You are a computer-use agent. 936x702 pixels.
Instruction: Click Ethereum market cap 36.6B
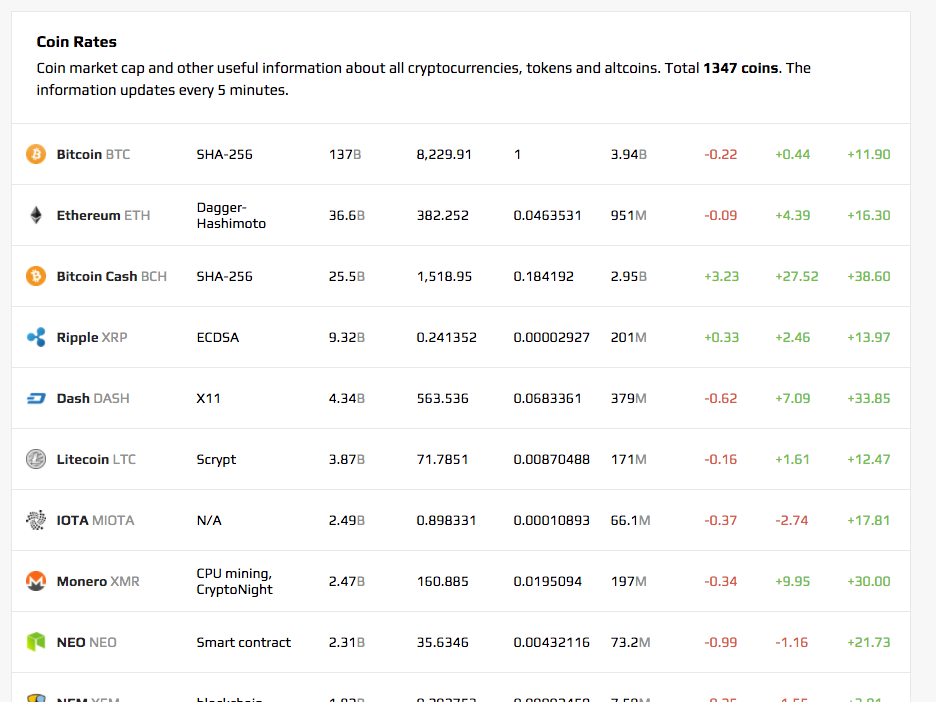(347, 215)
